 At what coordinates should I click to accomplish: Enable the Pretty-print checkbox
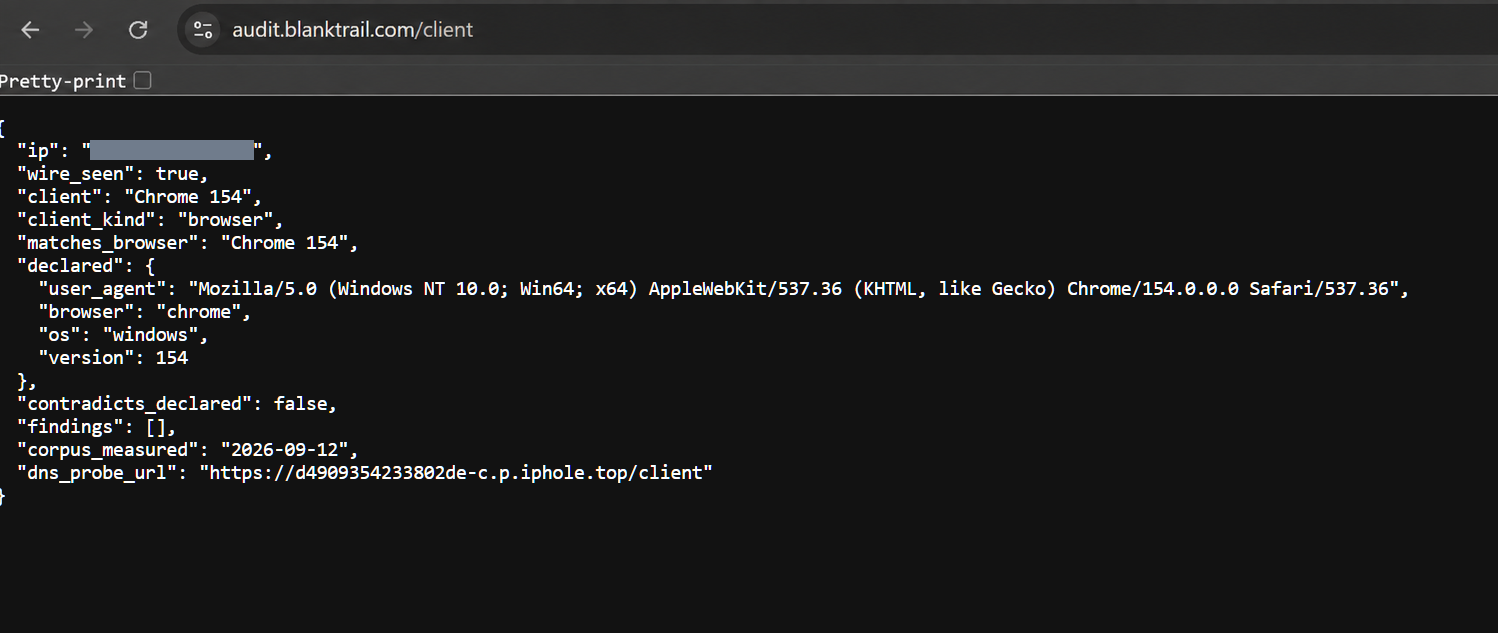point(143,80)
